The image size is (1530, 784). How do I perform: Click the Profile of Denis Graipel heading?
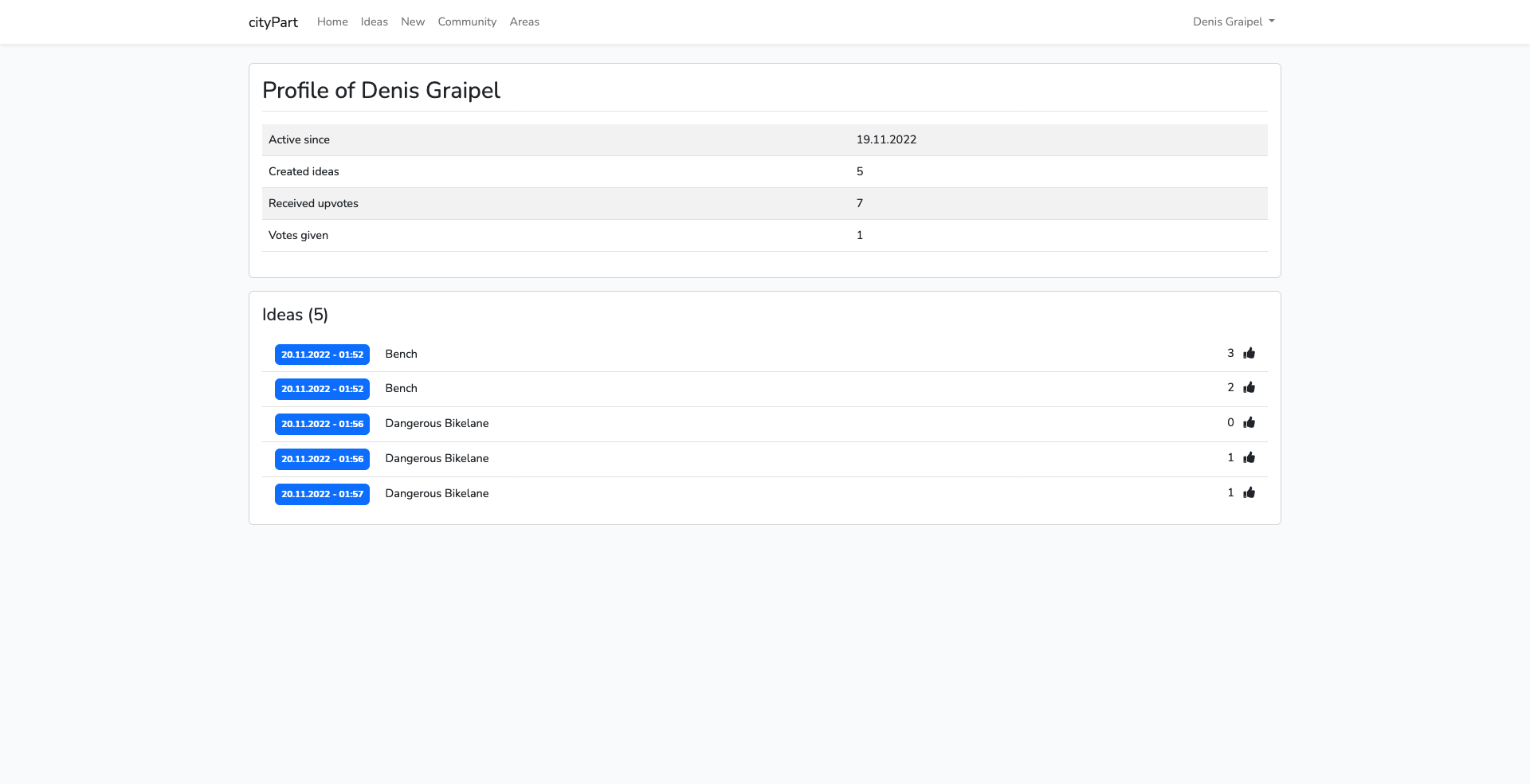pos(381,90)
